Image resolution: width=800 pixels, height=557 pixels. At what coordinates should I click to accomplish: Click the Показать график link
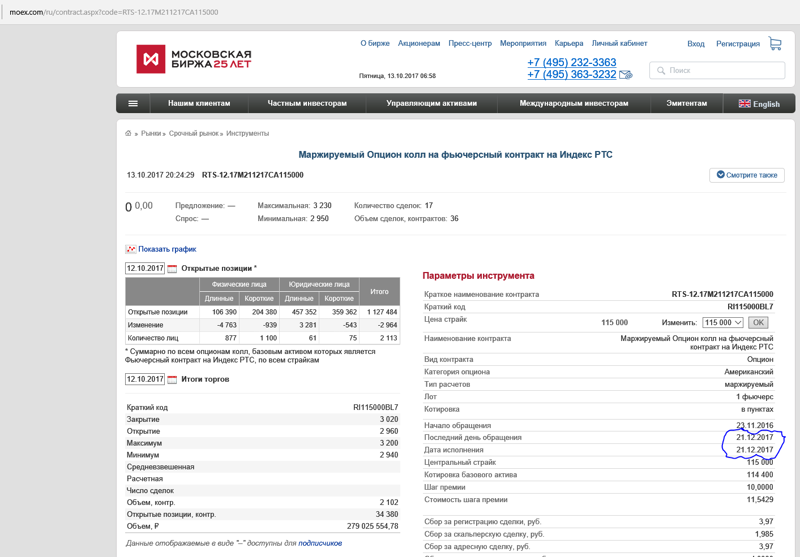point(167,249)
